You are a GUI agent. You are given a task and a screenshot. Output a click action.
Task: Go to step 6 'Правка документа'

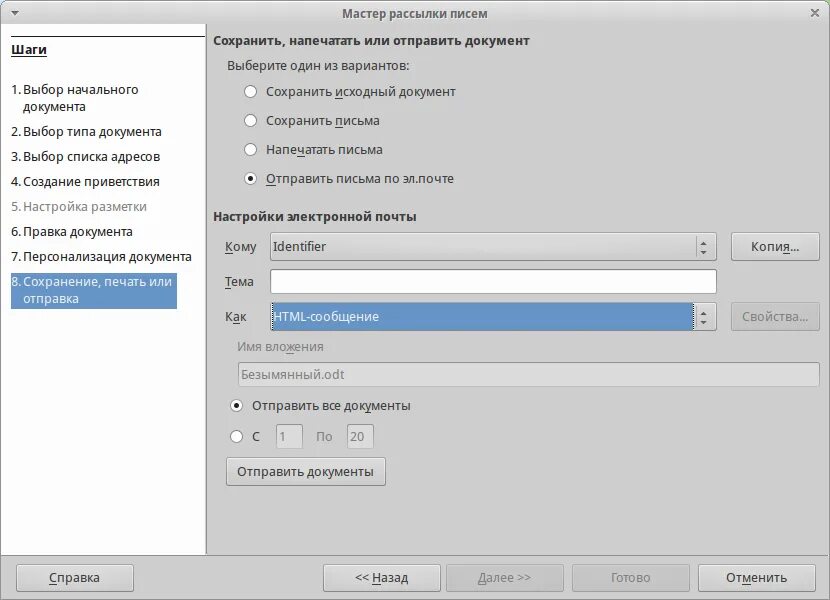pyautogui.click(x=71, y=231)
